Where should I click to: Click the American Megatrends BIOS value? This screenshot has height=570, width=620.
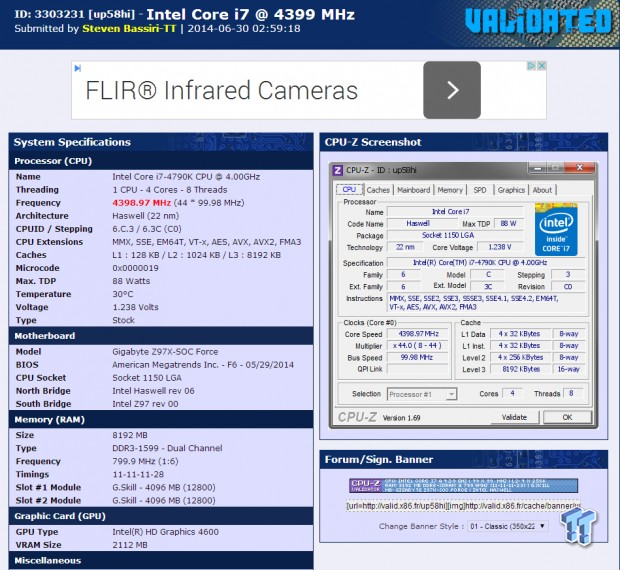click(x=203, y=365)
